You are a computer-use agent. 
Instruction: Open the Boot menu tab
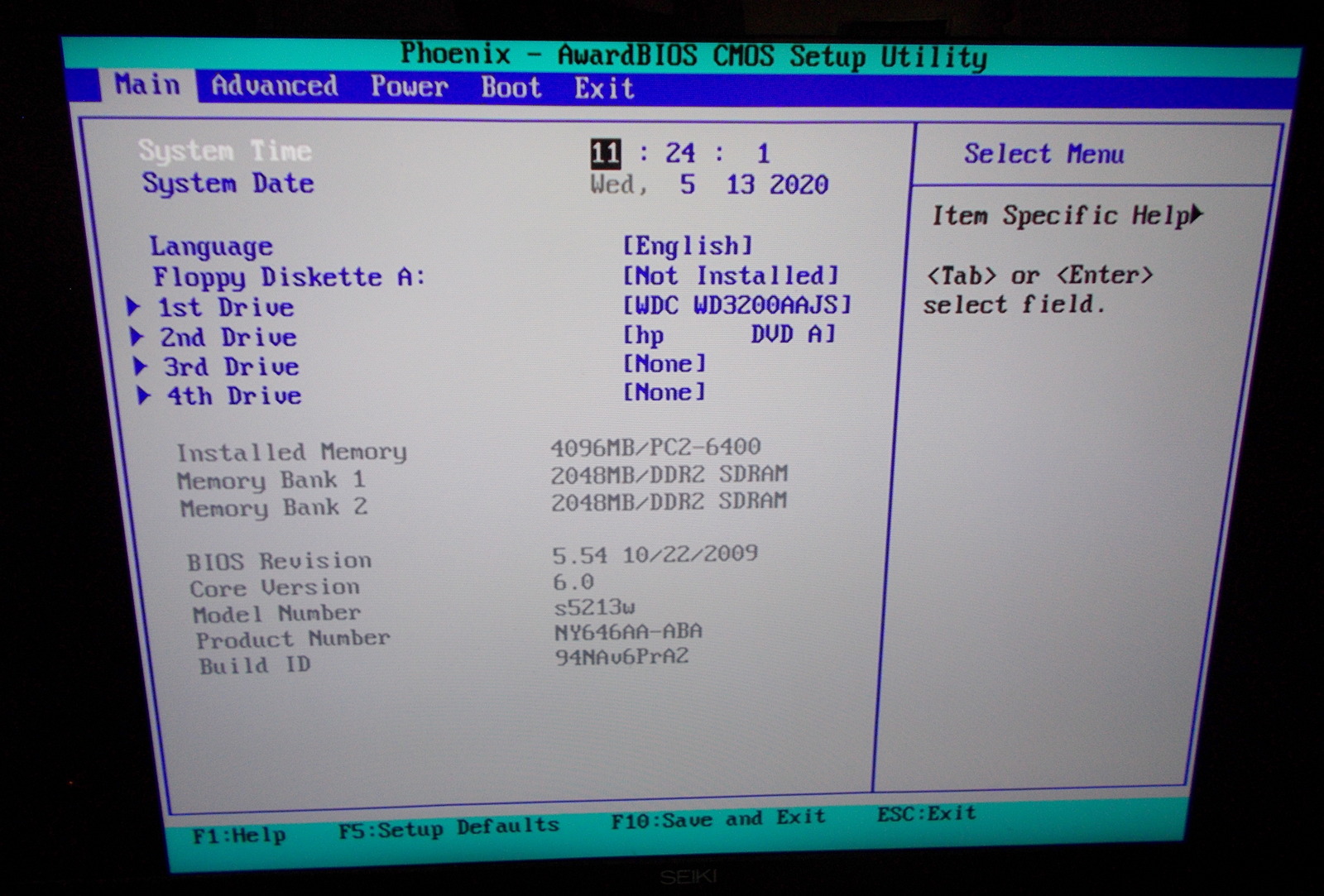tap(511, 88)
